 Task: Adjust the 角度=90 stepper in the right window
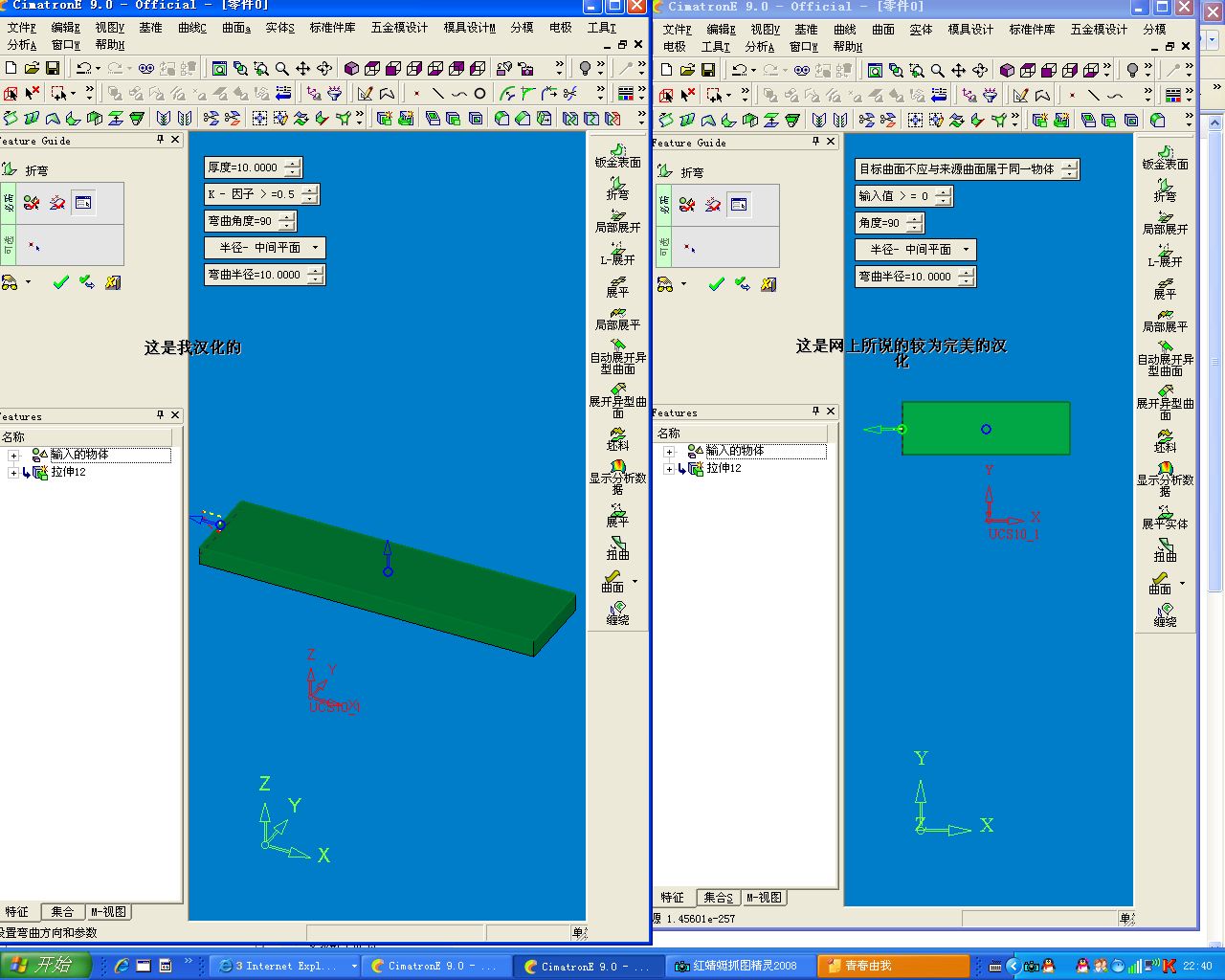(914, 223)
